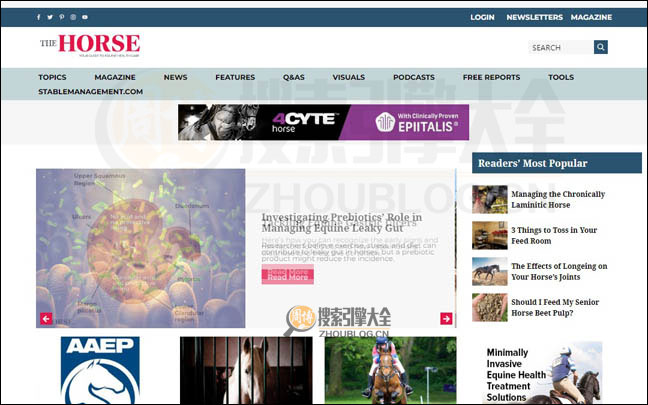This screenshot has height=405, width=648.
Task: Open Magazine link in top bar
Action: tap(591, 17)
